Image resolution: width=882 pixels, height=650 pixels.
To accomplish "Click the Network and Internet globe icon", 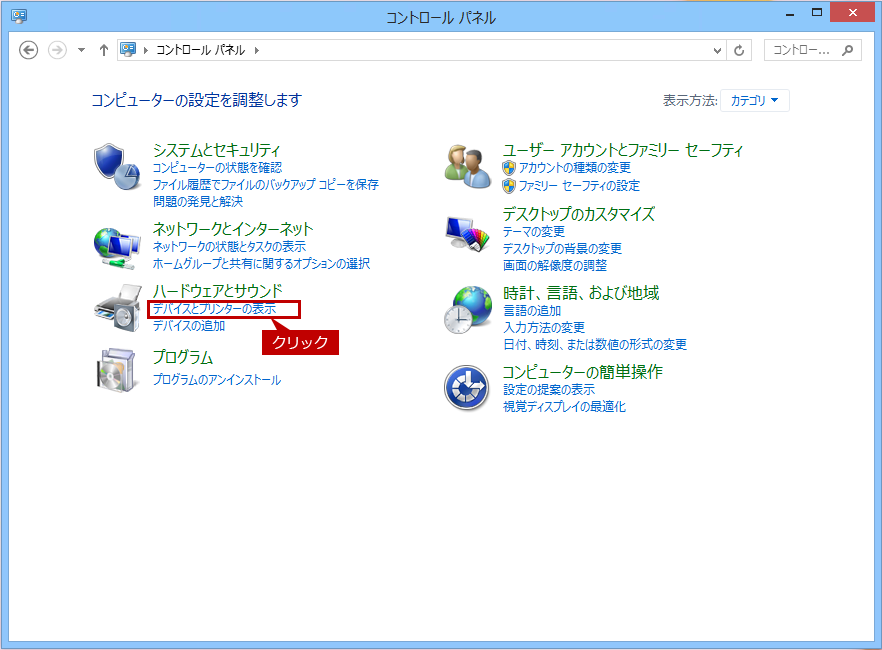I will [x=117, y=247].
